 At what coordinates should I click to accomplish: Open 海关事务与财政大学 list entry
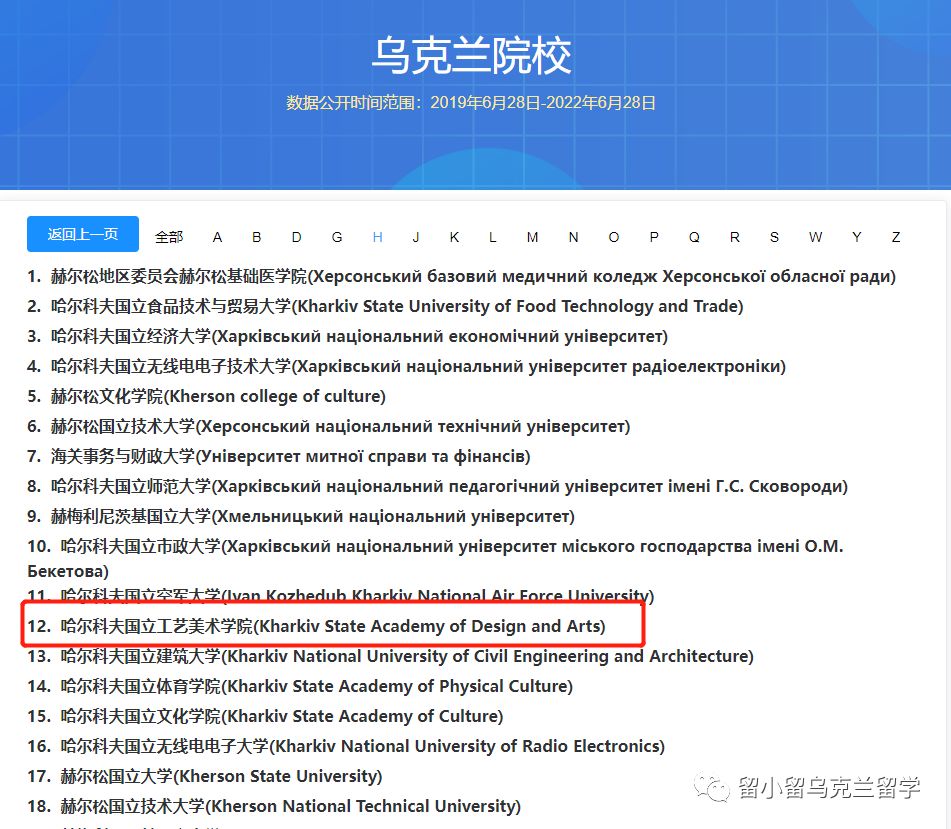(291, 456)
